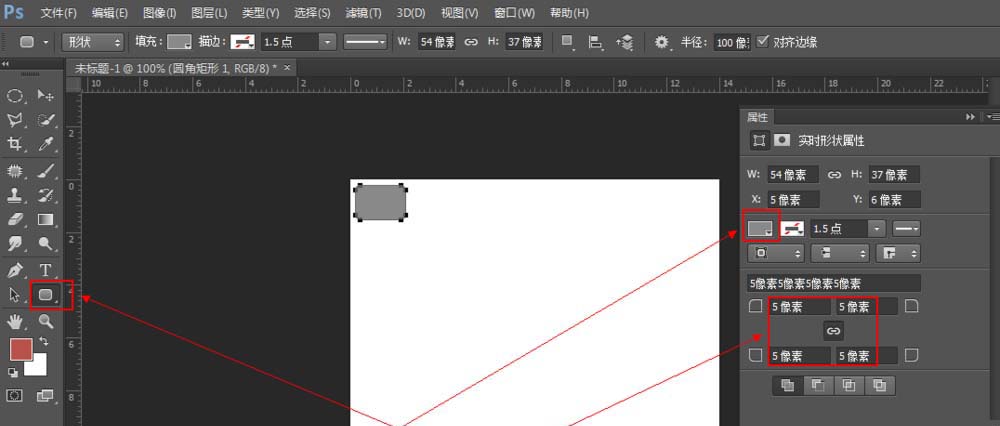This screenshot has height=426, width=1000.
Task: Click the red foreground color swatch
Action: point(21,349)
